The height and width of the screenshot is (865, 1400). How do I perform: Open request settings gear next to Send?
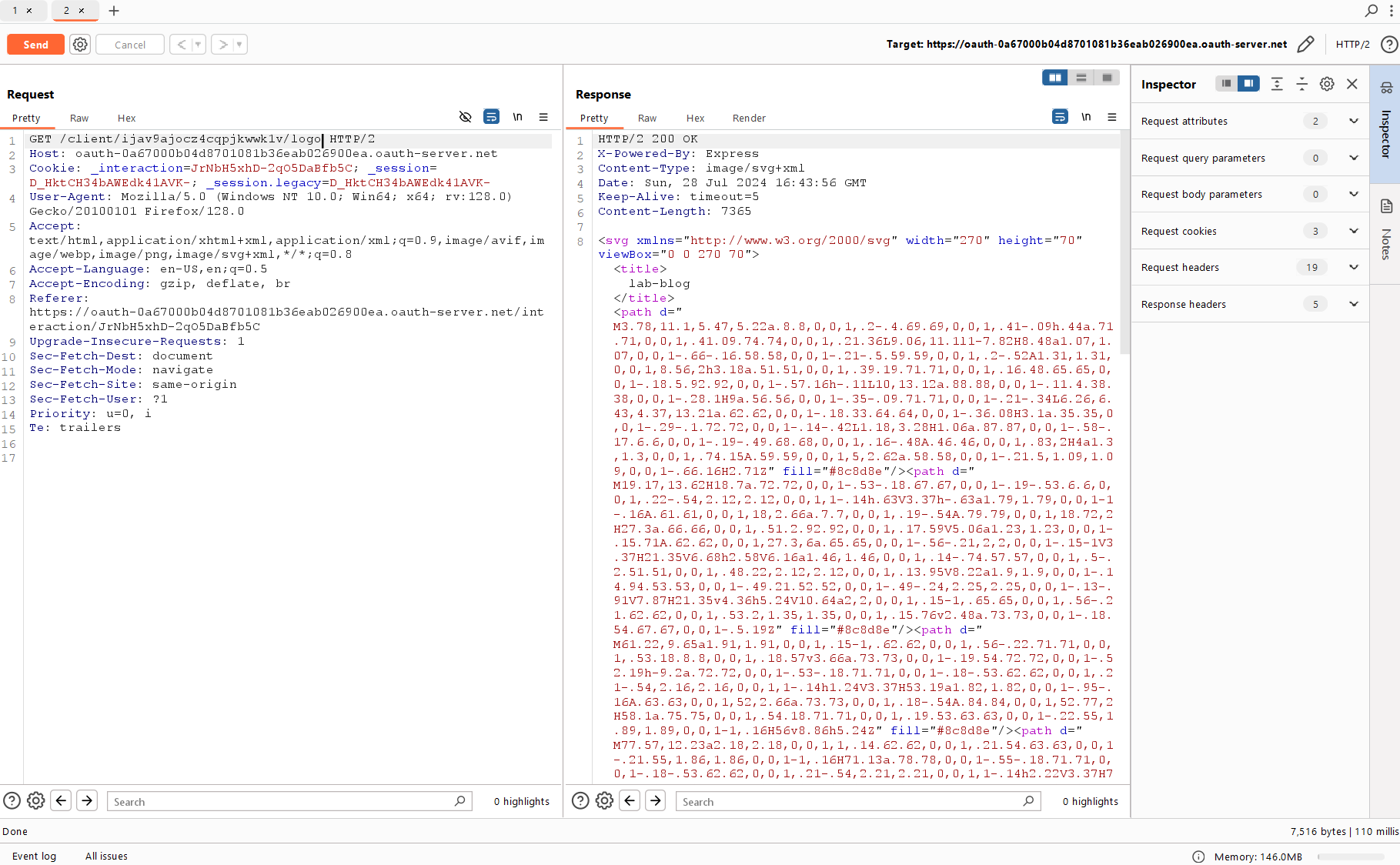tap(80, 45)
